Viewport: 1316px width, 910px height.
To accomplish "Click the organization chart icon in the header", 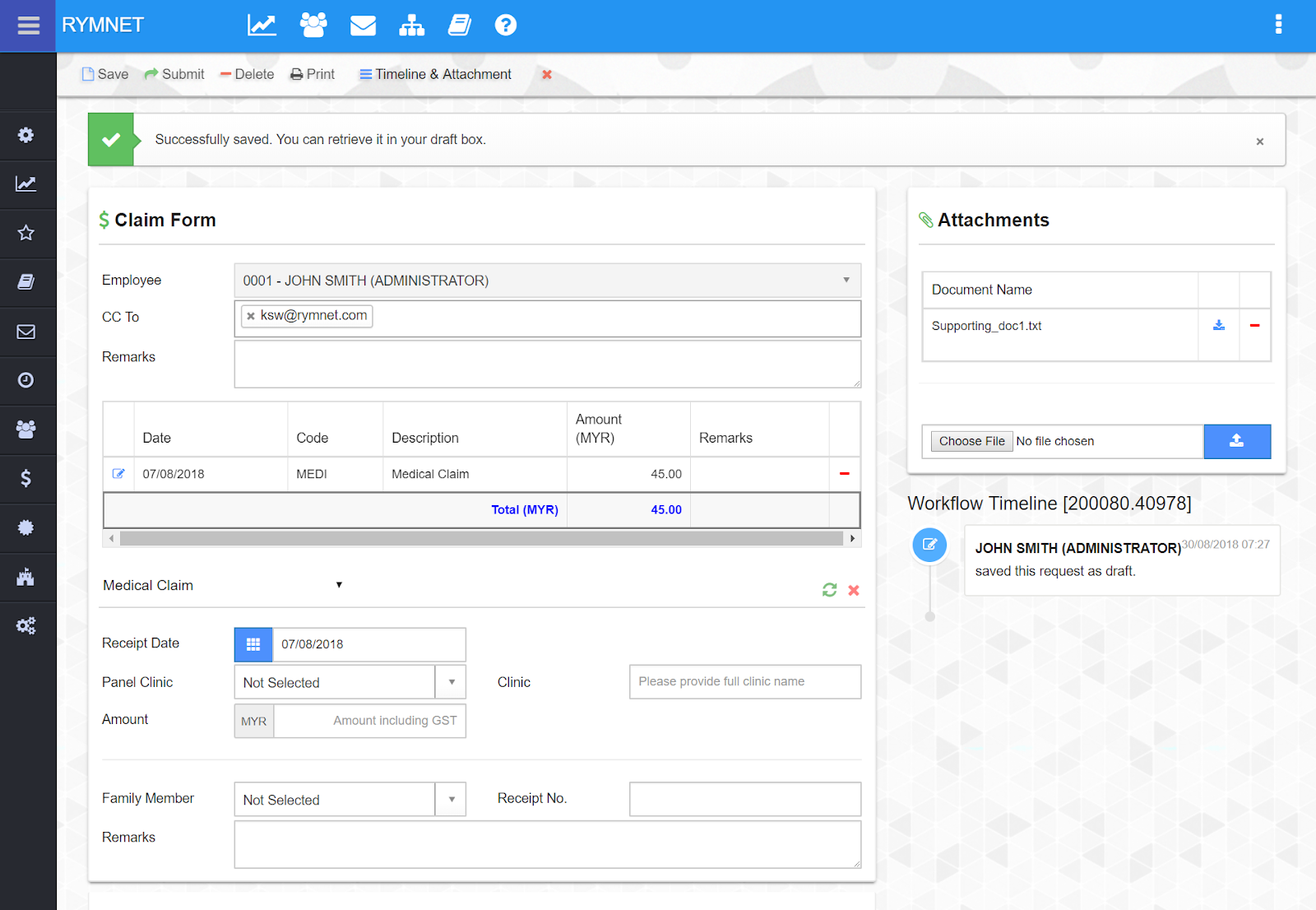I will [x=412, y=26].
